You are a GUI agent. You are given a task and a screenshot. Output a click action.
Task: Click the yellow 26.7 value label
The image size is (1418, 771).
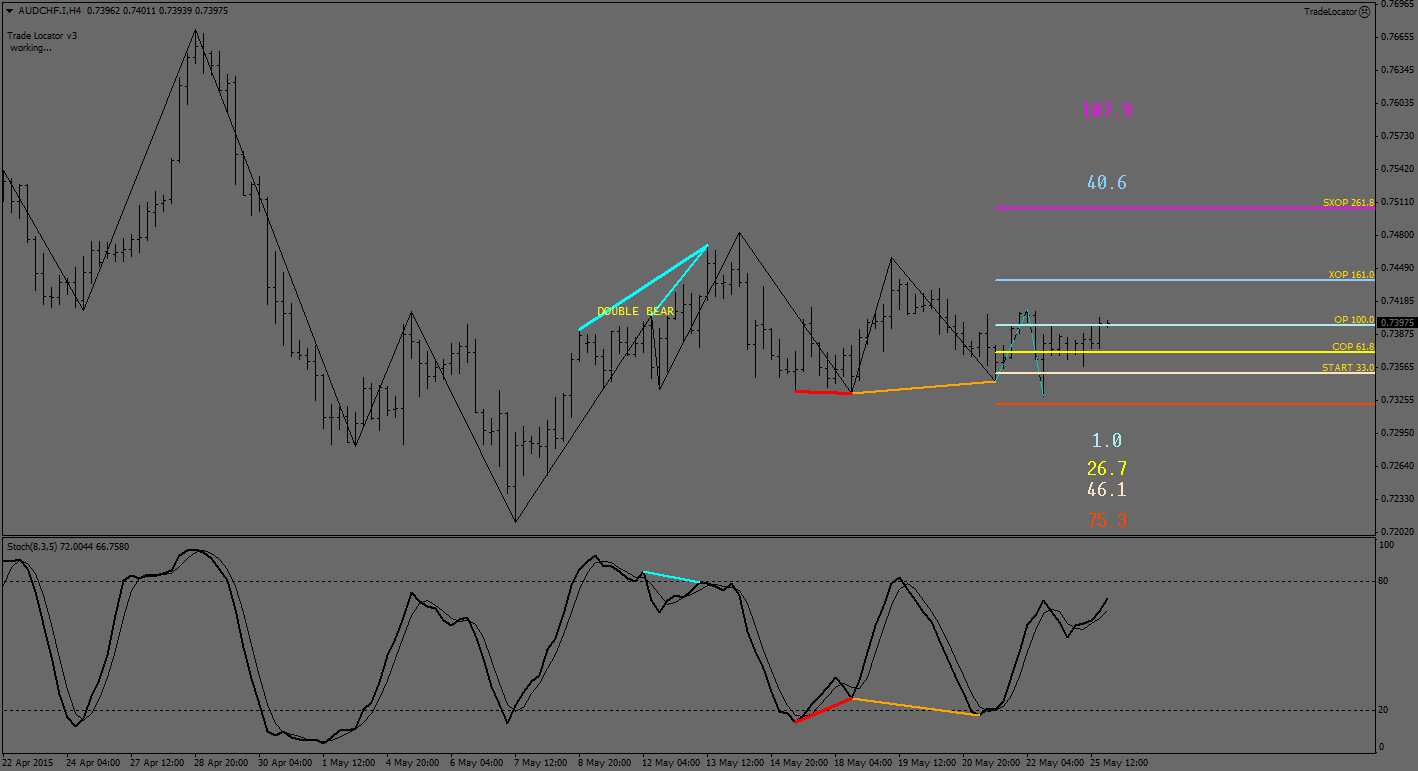coord(1106,469)
